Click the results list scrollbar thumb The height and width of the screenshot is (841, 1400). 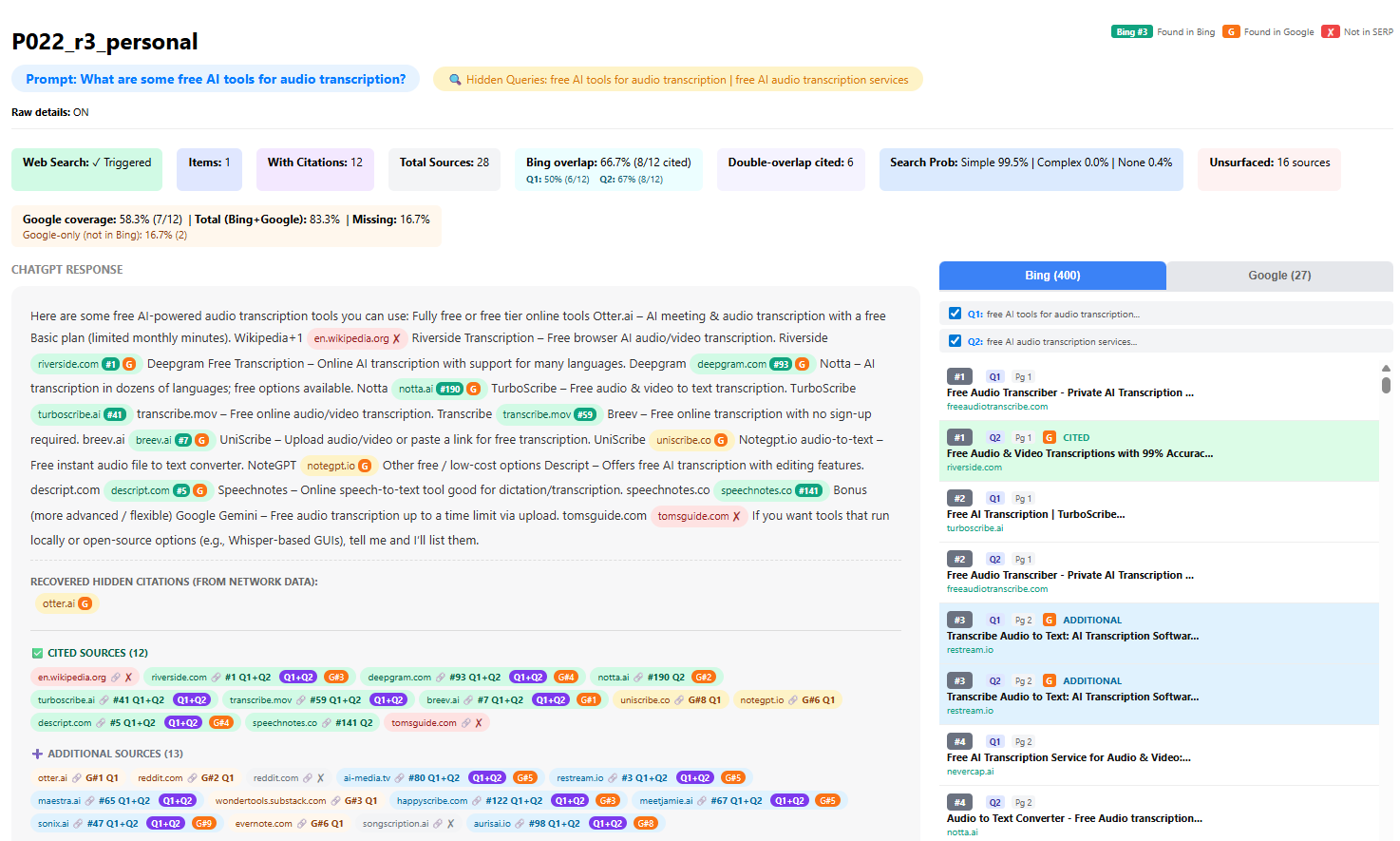click(x=1386, y=385)
